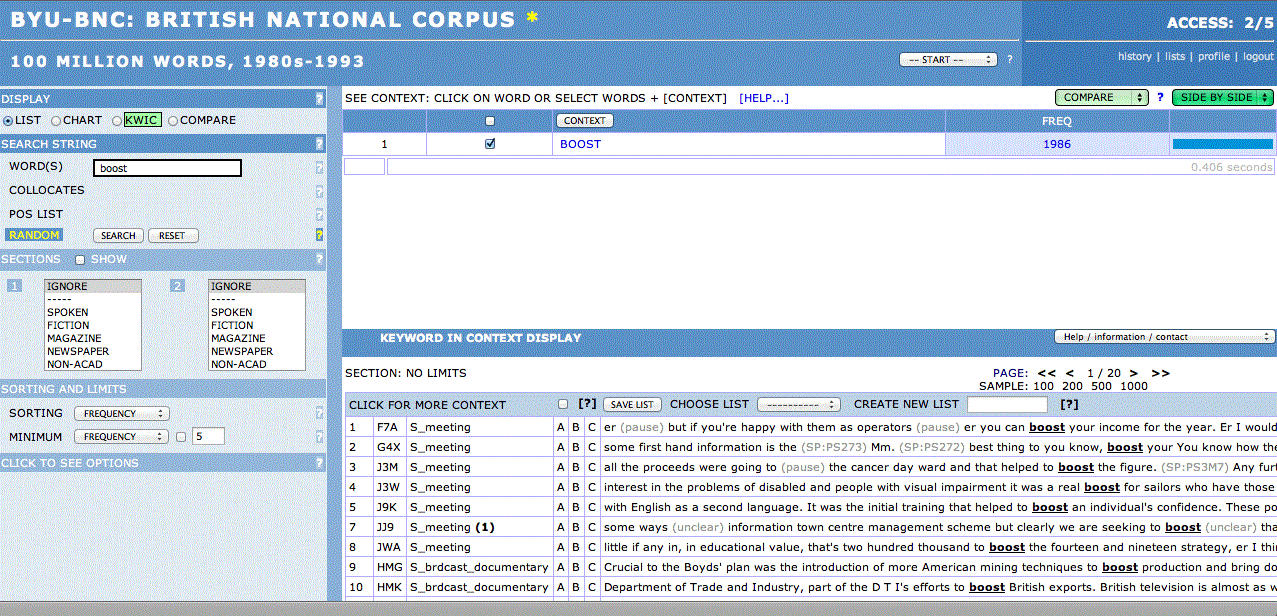Image resolution: width=1277 pixels, height=616 pixels.
Task: Open the history link
Action: pyautogui.click(x=1135, y=57)
